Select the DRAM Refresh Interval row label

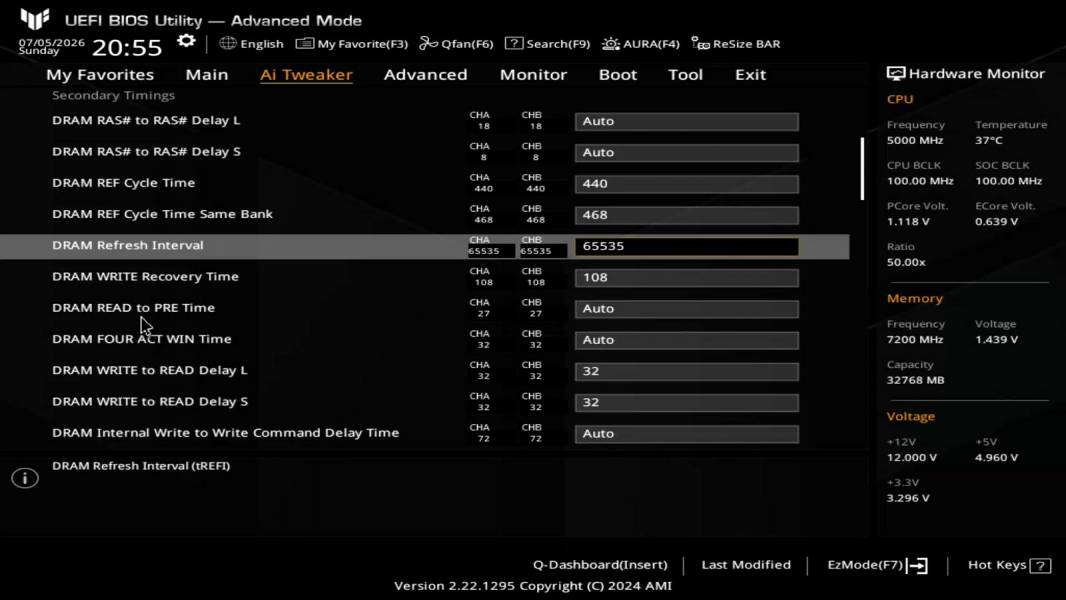128,245
